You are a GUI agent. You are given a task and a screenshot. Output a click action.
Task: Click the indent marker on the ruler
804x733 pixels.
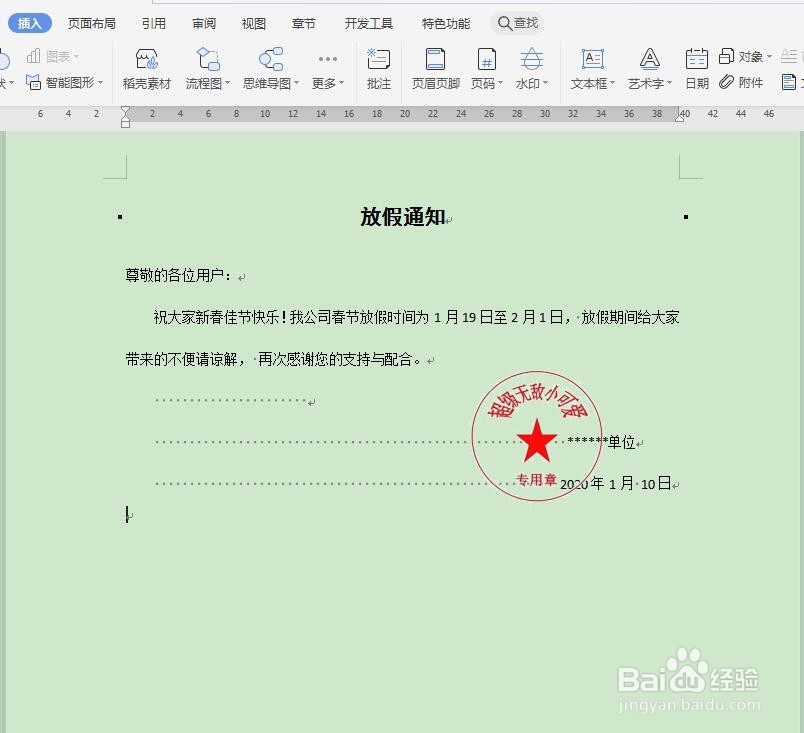click(x=125, y=118)
